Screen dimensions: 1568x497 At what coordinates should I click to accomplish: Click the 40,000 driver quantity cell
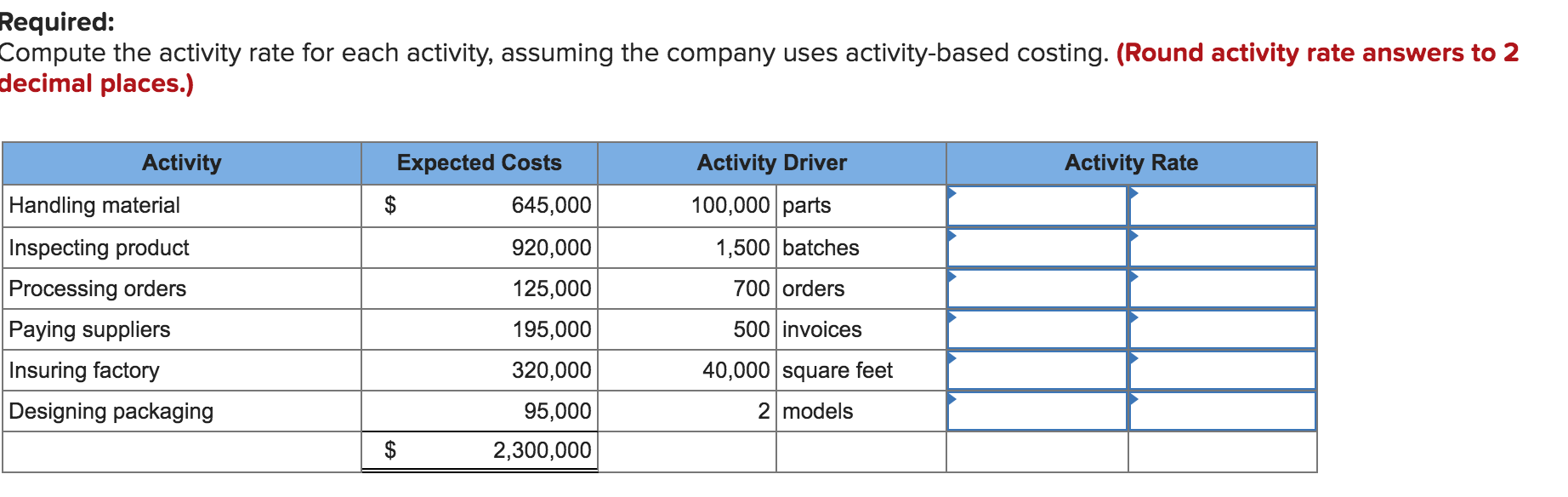coord(687,370)
